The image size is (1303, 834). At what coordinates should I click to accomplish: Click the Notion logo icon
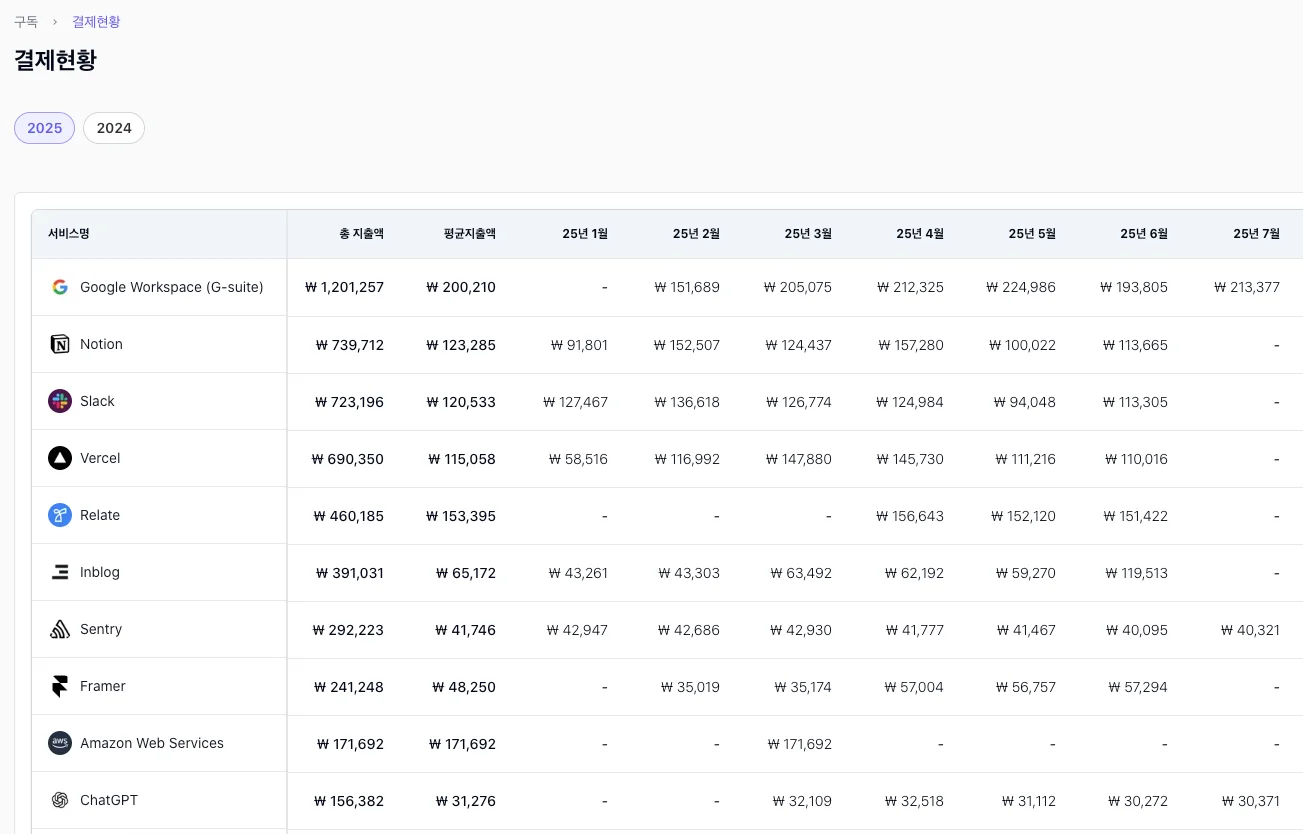(60, 344)
